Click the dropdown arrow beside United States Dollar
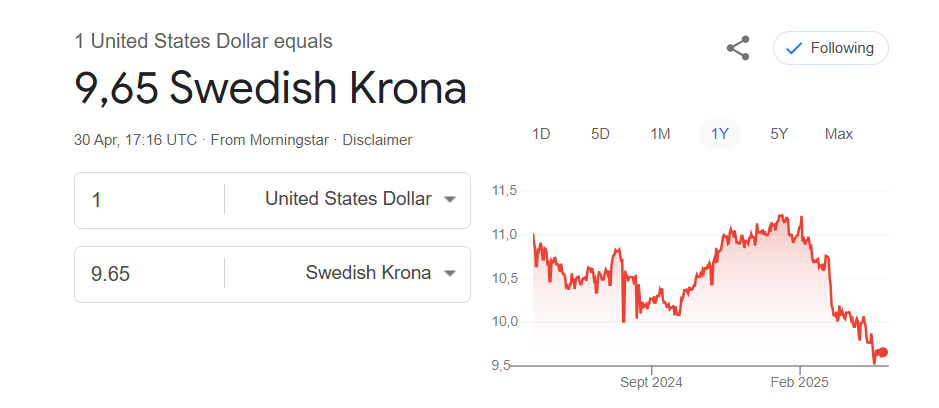The image size is (939, 408). click(x=450, y=200)
